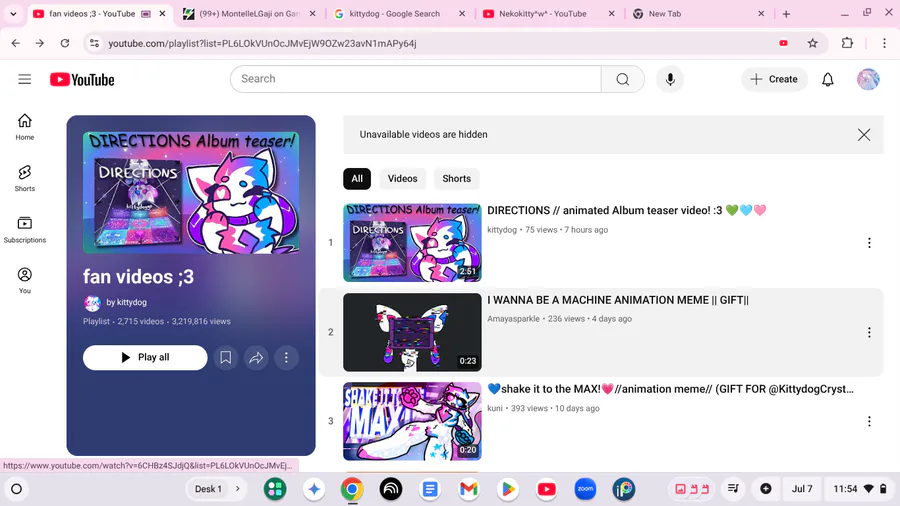Go back in browser history

15,43
